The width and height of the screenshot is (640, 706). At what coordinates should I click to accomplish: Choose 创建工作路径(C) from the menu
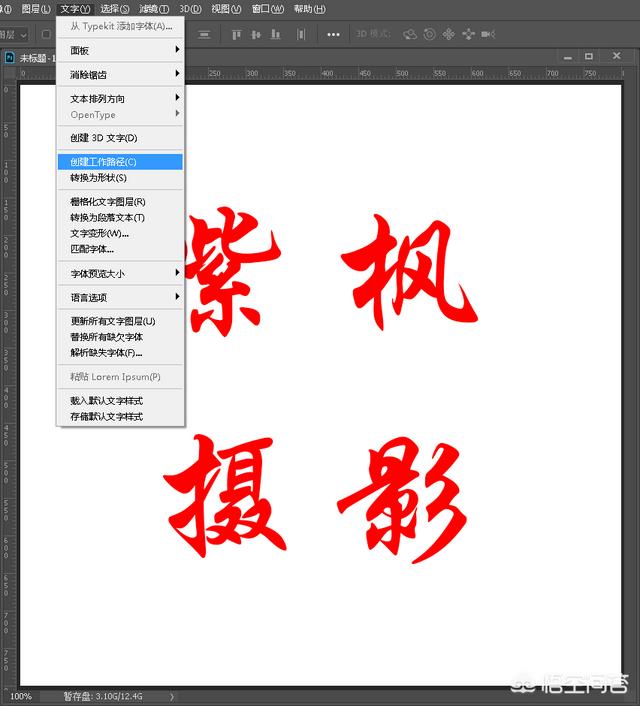tap(120, 162)
